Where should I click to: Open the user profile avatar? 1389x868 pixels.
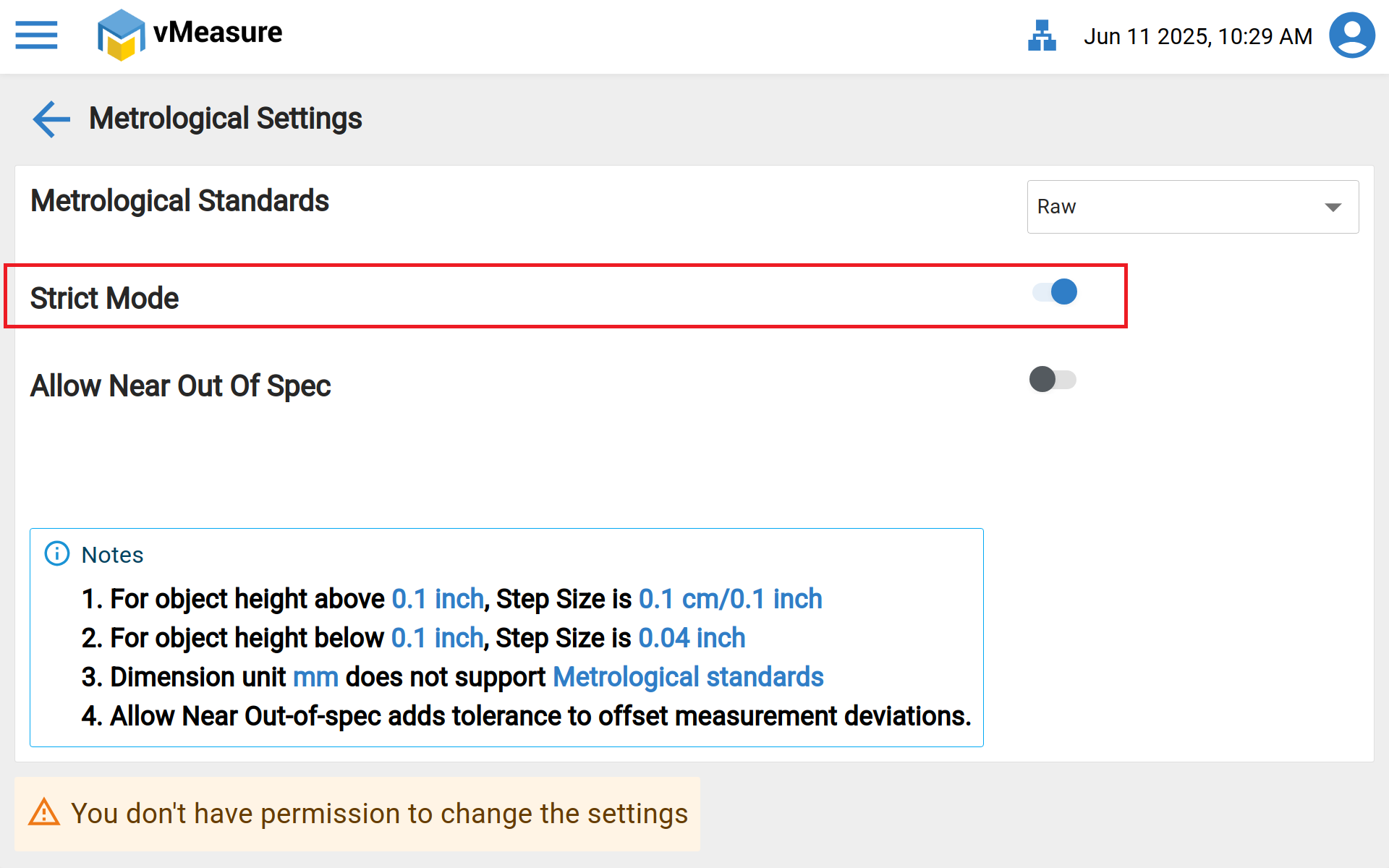tap(1351, 35)
